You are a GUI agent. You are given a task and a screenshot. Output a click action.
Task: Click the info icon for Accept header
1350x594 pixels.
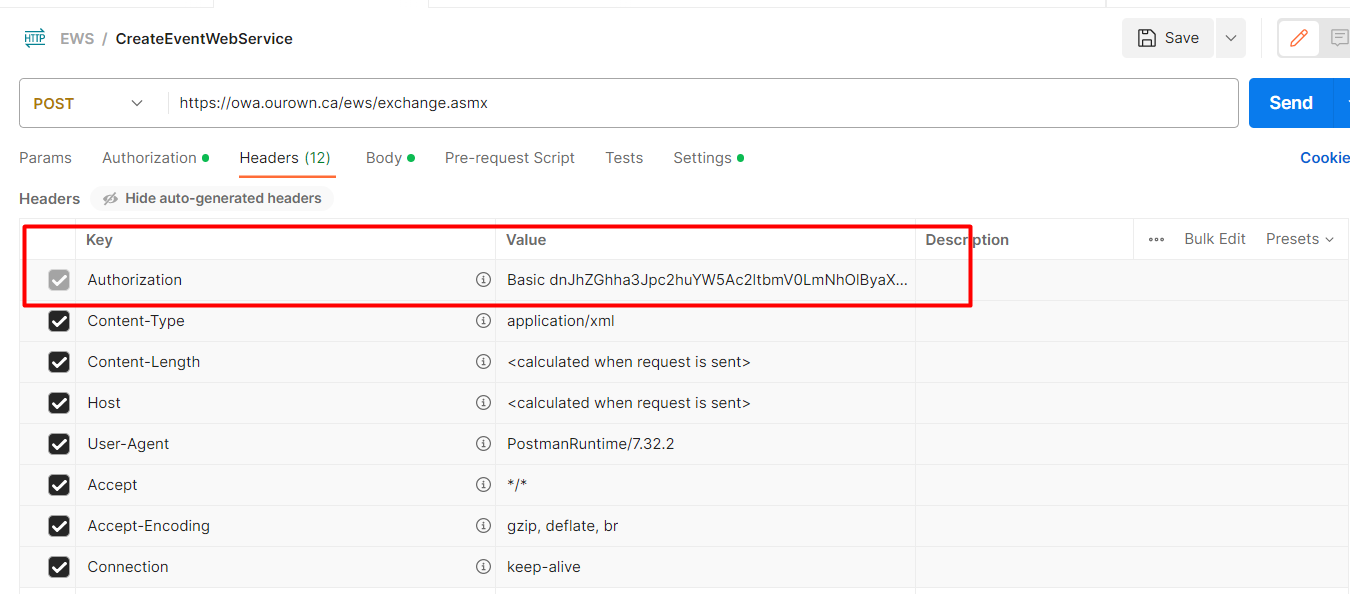tap(483, 485)
